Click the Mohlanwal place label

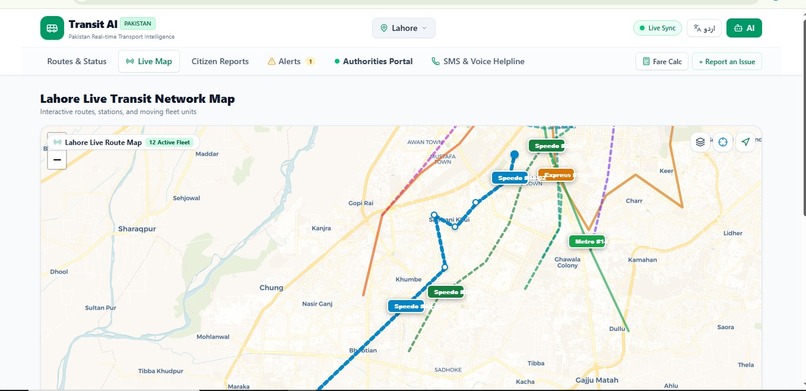point(213,337)
